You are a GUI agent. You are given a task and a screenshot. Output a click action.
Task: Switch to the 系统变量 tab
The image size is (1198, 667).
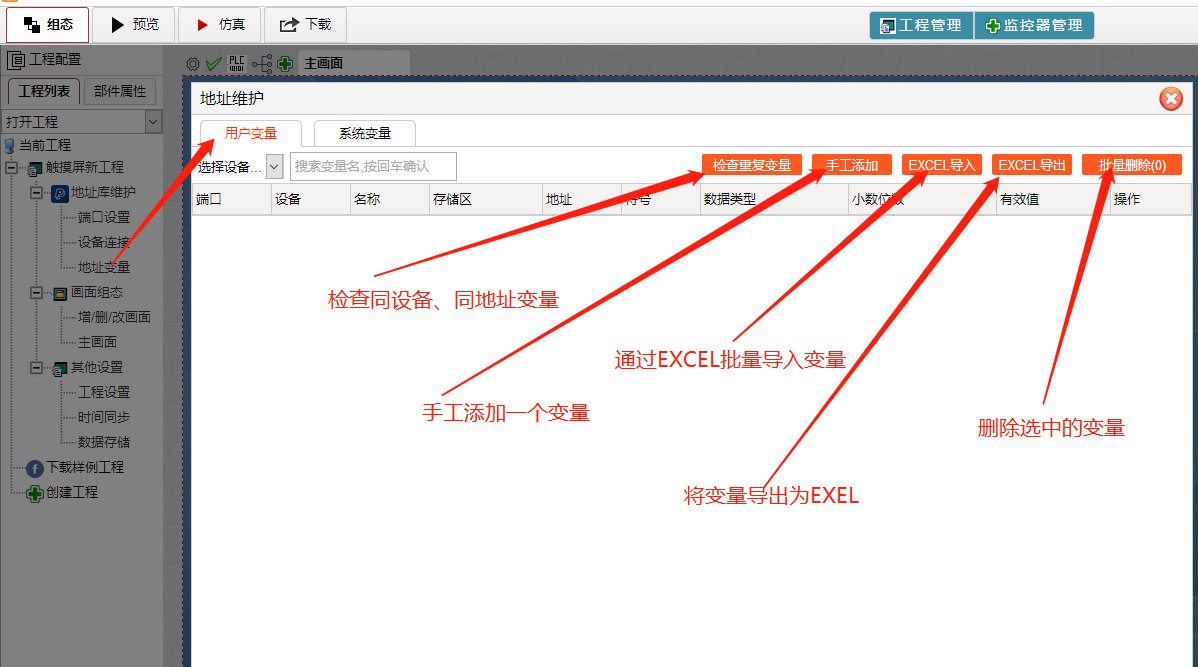(x=364, y=133)
